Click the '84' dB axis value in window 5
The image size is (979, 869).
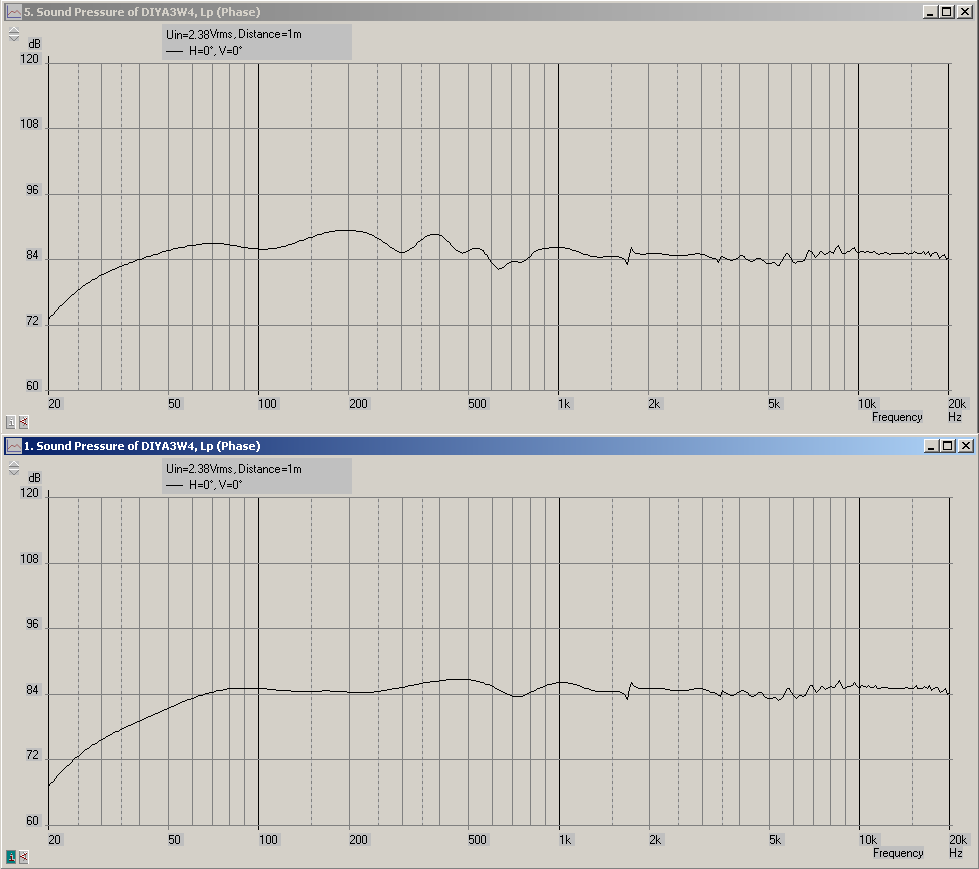coord(32,255)
